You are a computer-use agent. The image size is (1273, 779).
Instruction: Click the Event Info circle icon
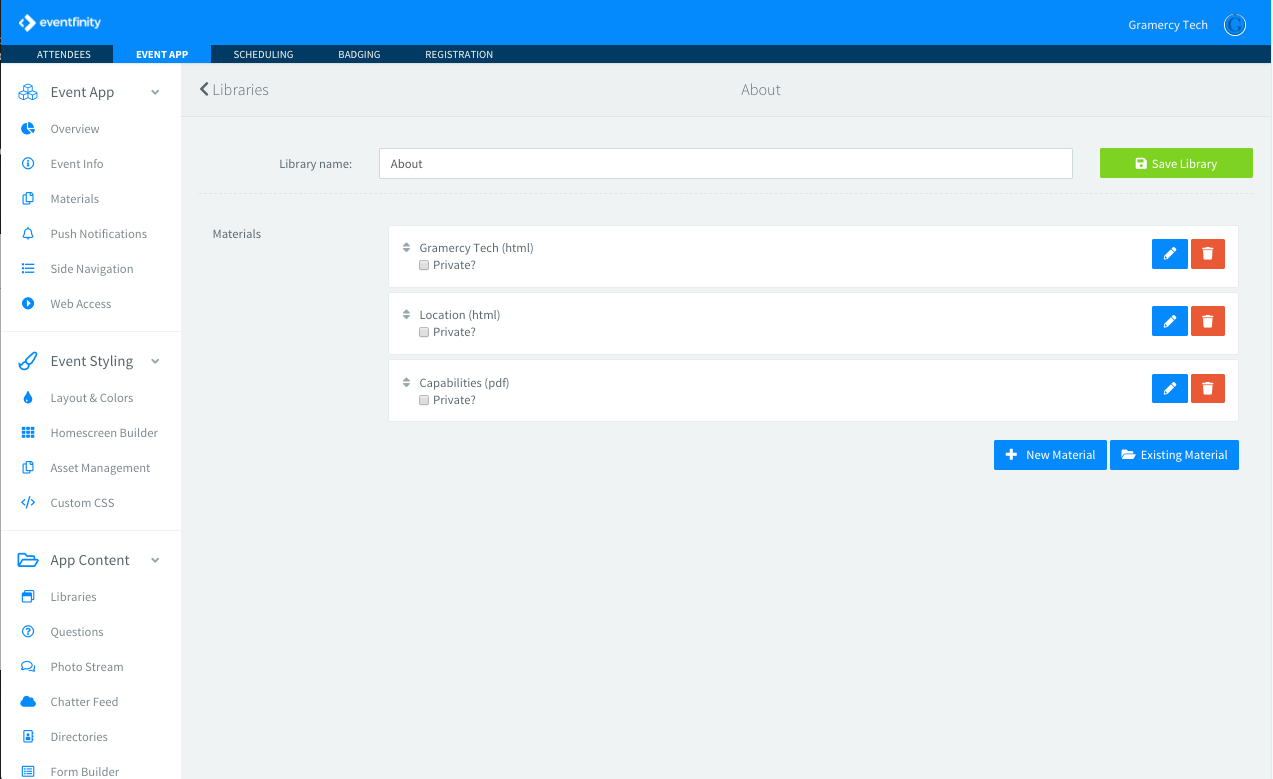click(28, 164)
